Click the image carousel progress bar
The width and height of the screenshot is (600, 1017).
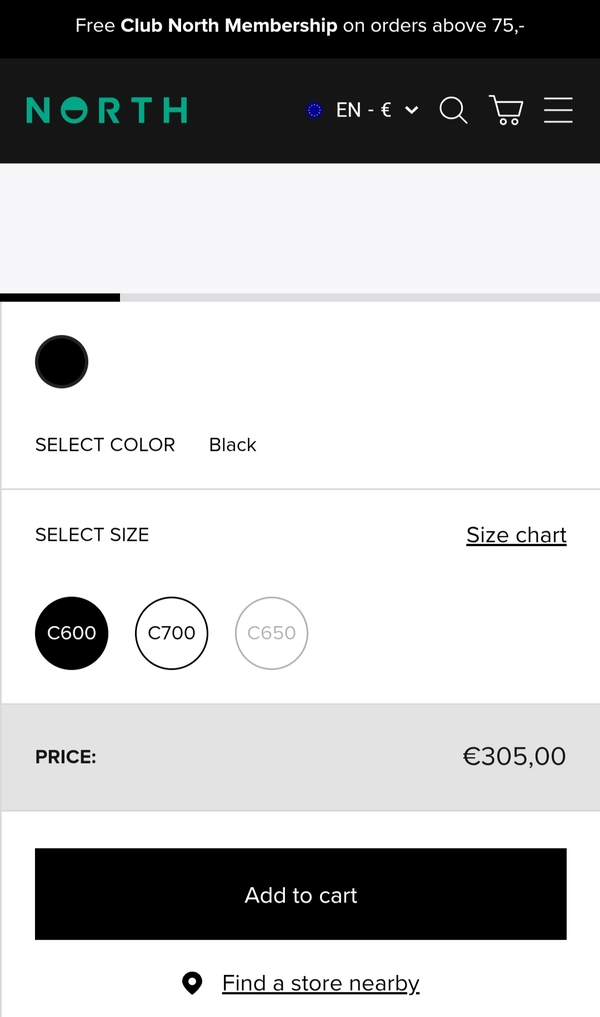click(300, 297)
